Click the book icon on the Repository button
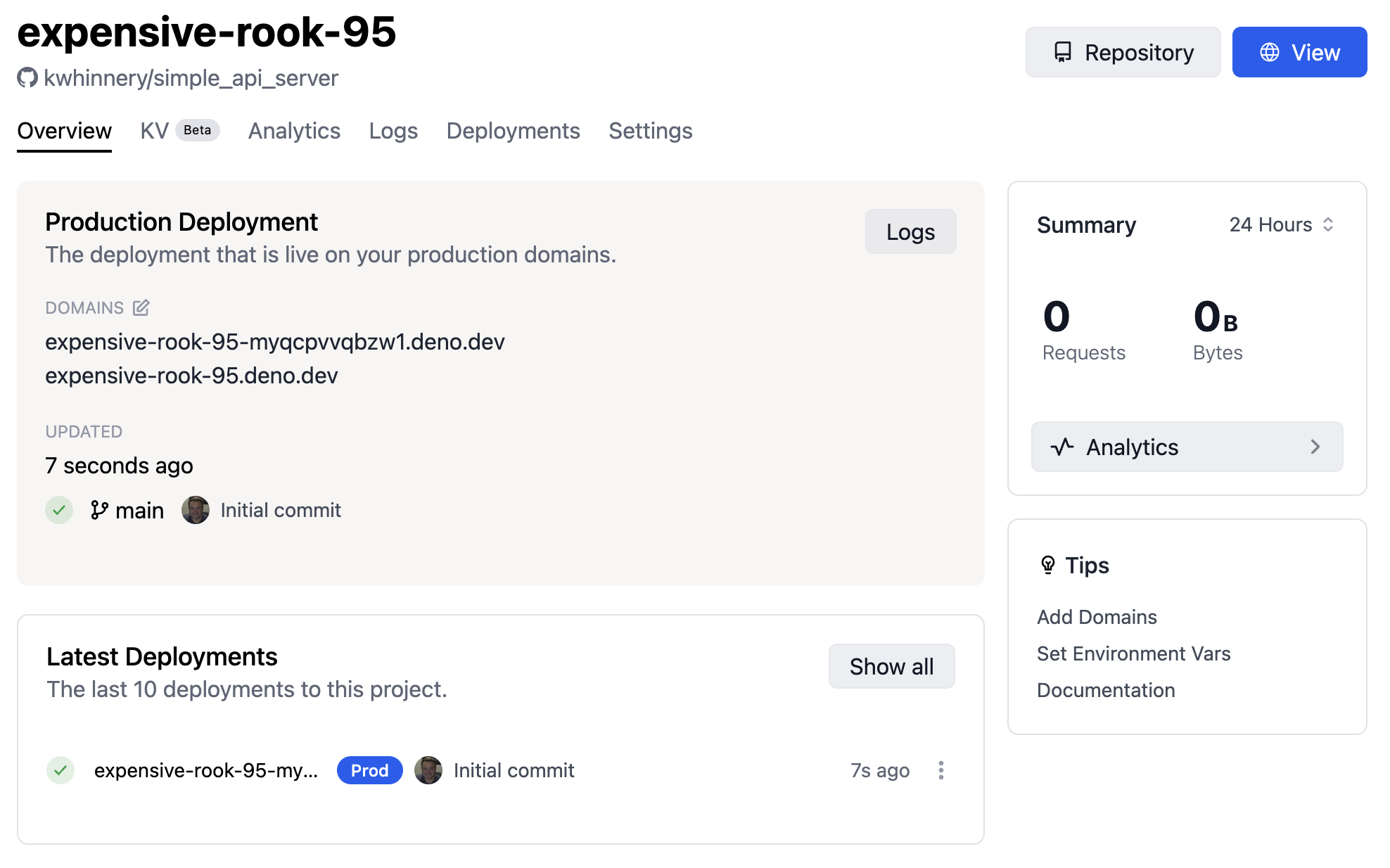1390x868 pixels. (x=1062, y=51)
